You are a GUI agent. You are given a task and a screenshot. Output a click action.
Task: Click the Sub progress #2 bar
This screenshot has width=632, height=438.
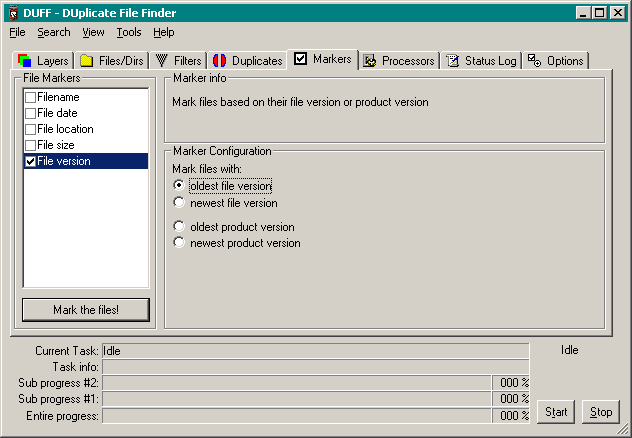[x=297, y=383]
